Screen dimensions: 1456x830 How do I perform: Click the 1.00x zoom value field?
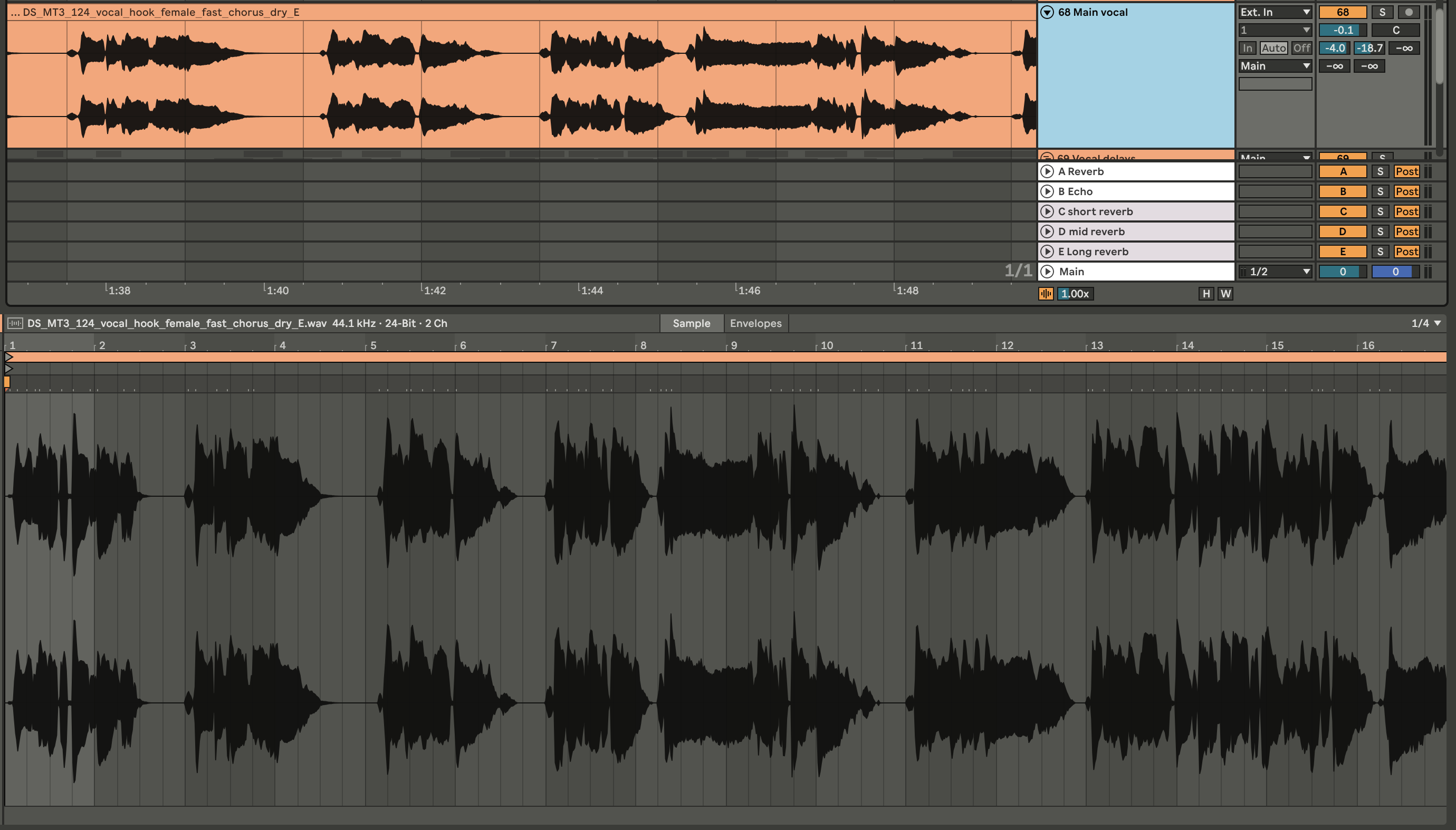click(x=1075, y=294)
